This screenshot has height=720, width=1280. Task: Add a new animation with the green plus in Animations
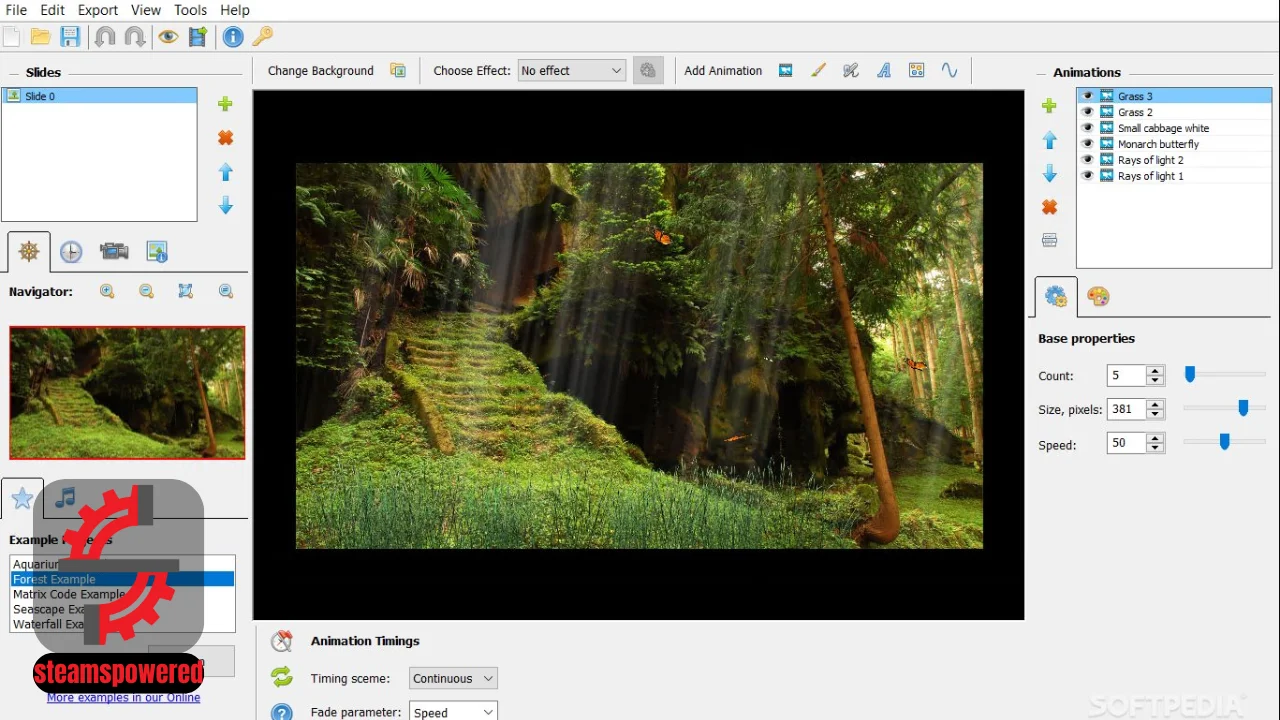point(1049,106)
